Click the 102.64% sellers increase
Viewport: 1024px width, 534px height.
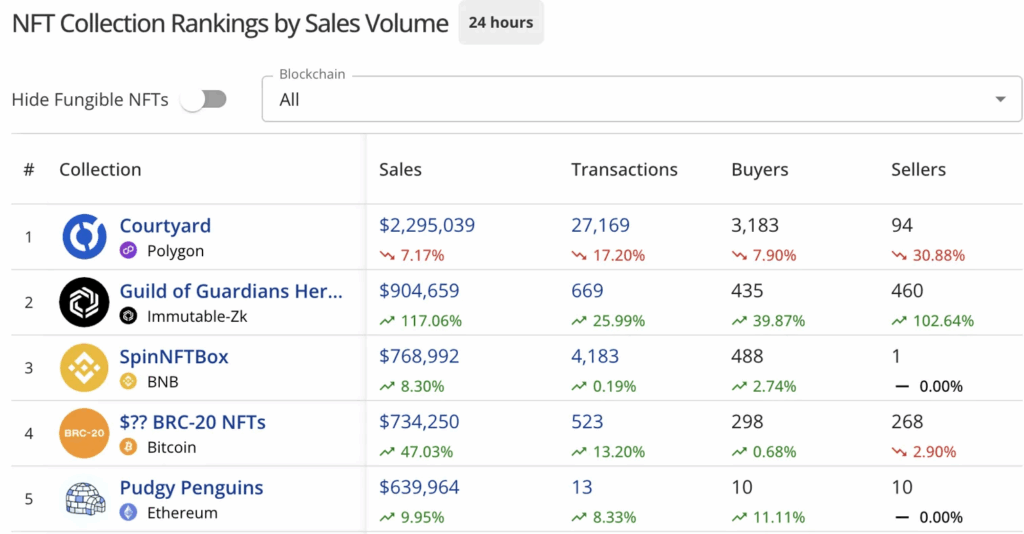(x=933, y=321)
